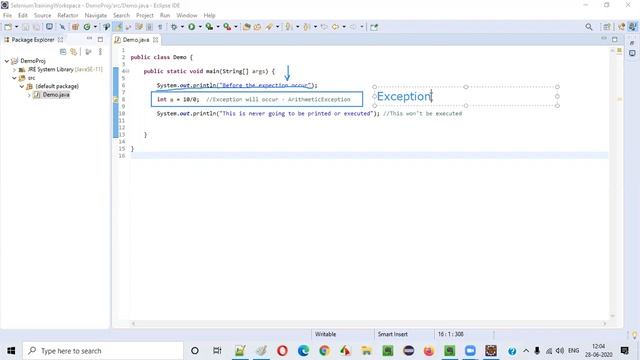Toggle Show Whitespace Characters pilcrow icon

click(x=160, y=27)
